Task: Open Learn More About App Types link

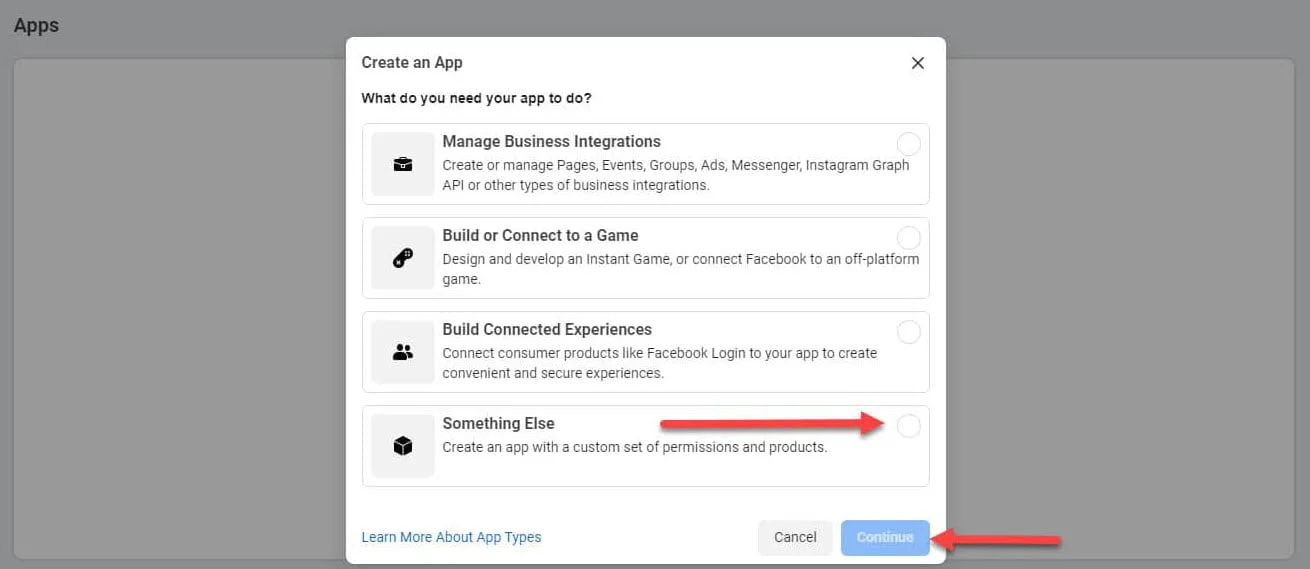Action: tap(451, 537)
